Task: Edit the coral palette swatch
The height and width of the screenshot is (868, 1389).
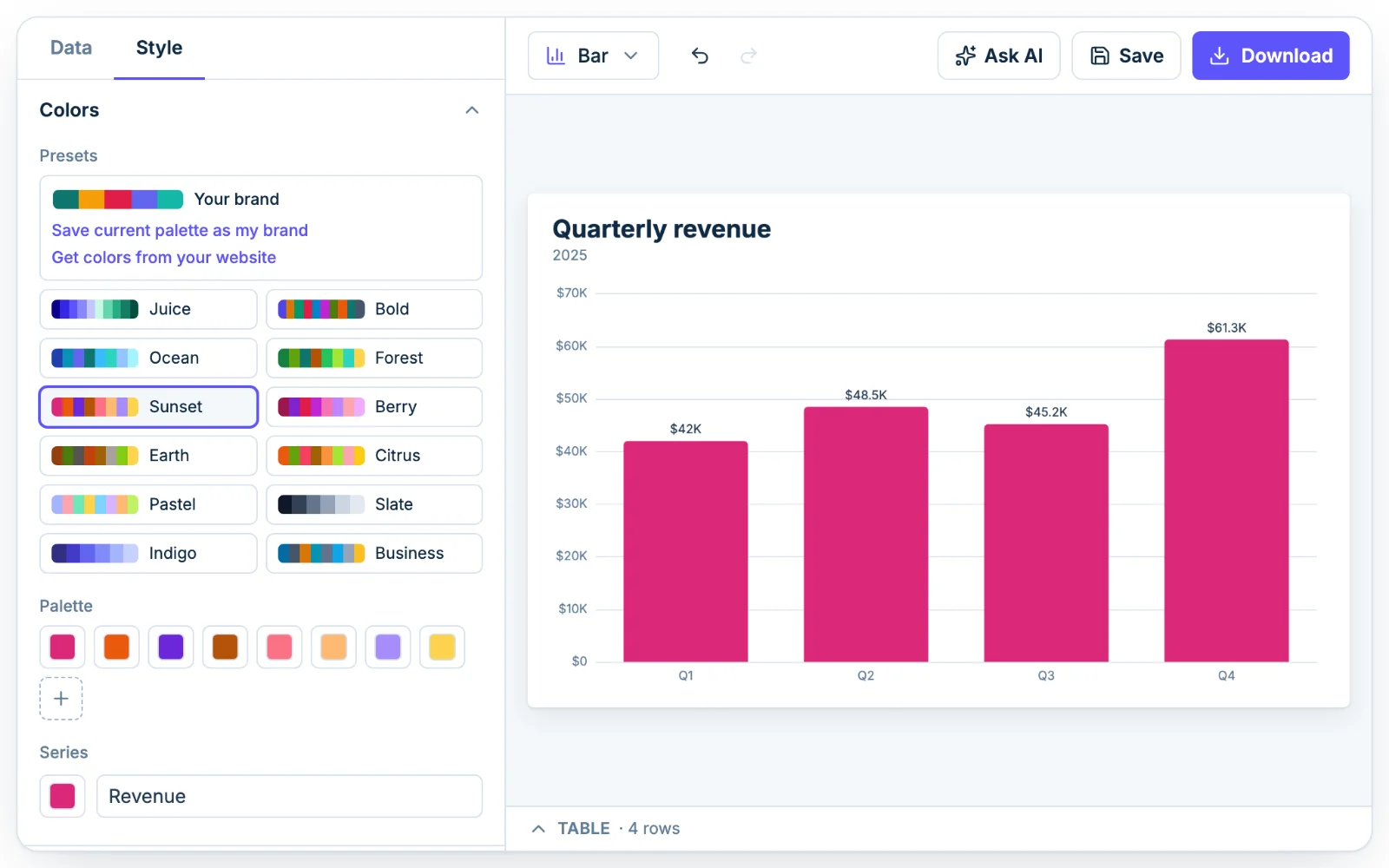Action: (x=280, y=647)
